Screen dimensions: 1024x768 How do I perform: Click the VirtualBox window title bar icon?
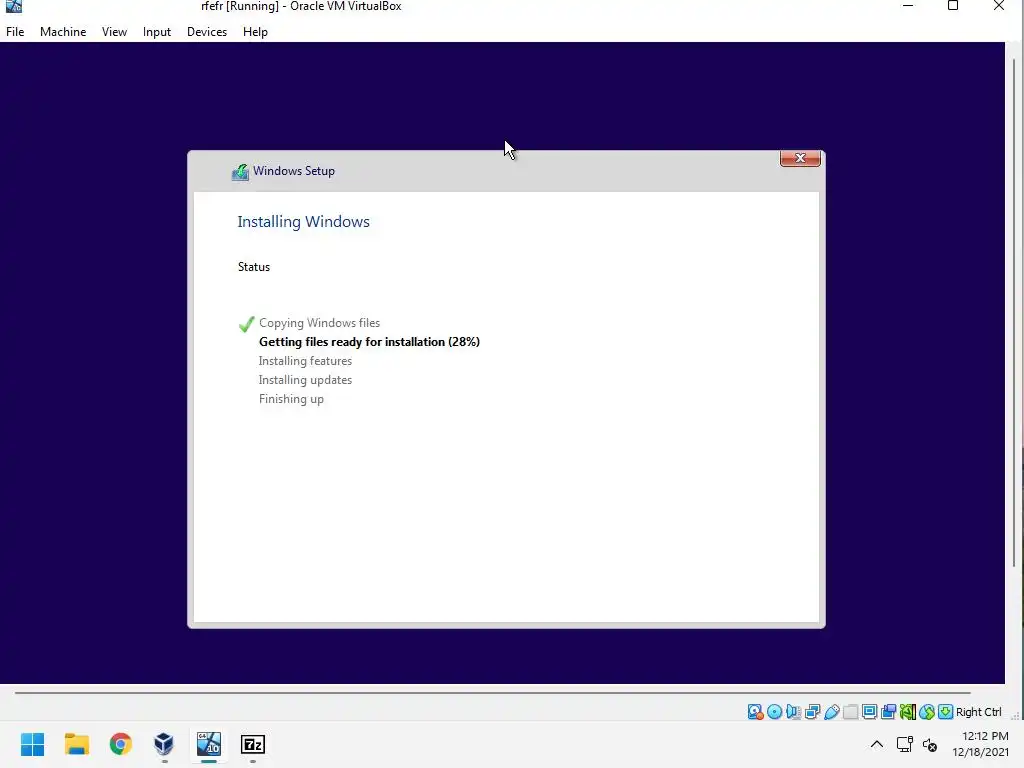click(14, 7)
